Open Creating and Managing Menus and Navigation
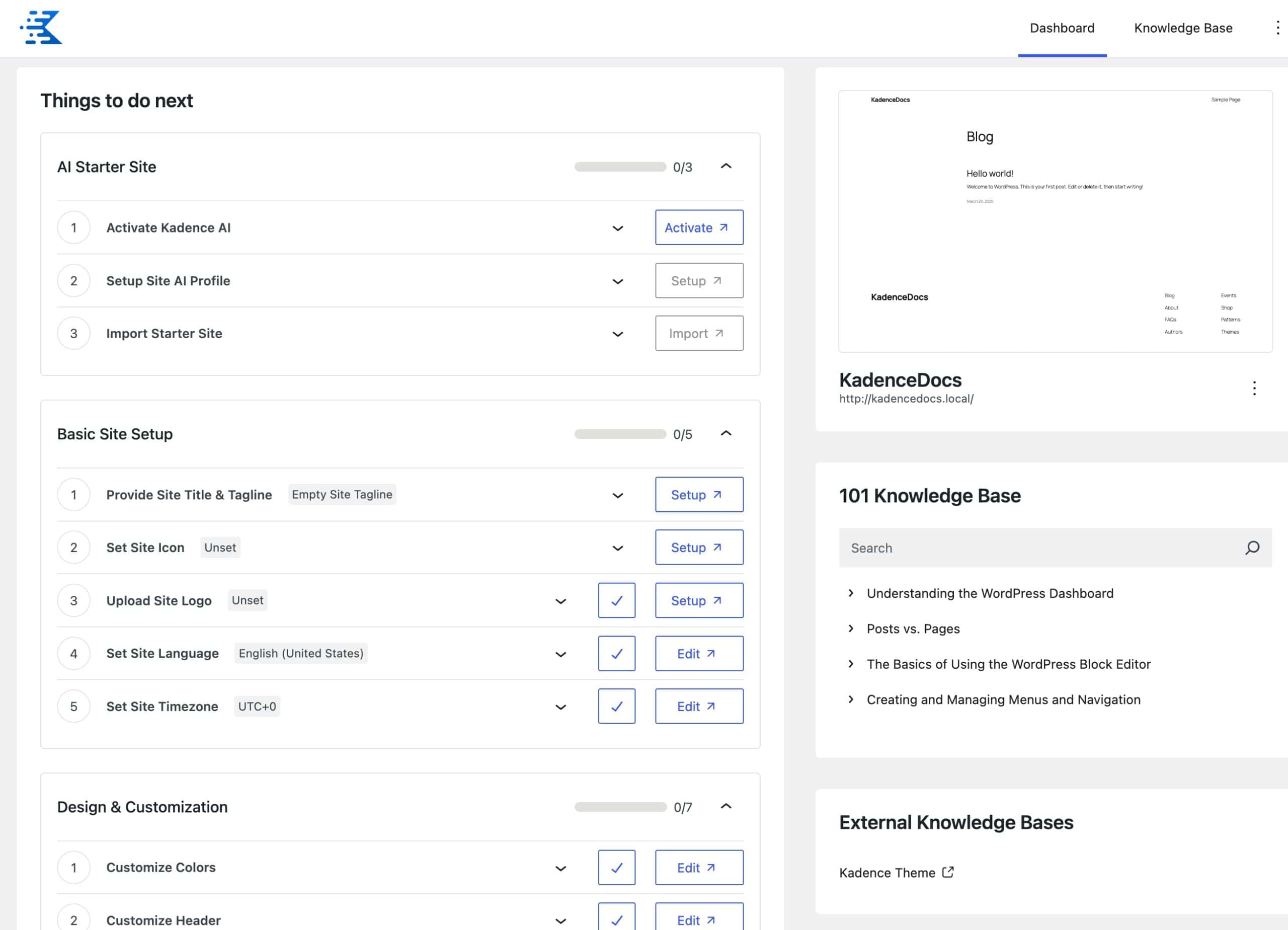The height and width of the screenshot is (930, 1288). click(1003, 700)
